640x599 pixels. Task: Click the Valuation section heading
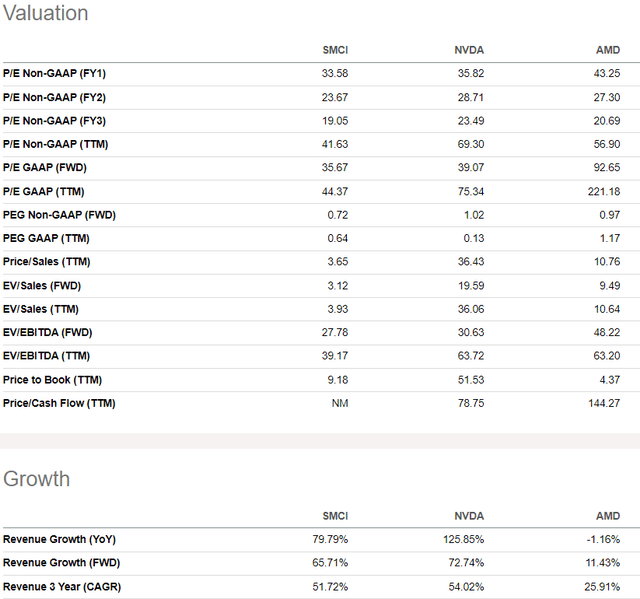(46, 13)
